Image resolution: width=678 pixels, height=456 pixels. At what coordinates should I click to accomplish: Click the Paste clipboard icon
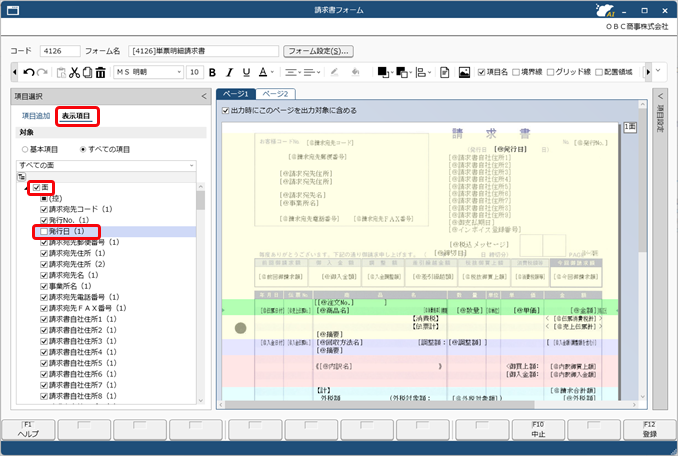coord(61,72)
